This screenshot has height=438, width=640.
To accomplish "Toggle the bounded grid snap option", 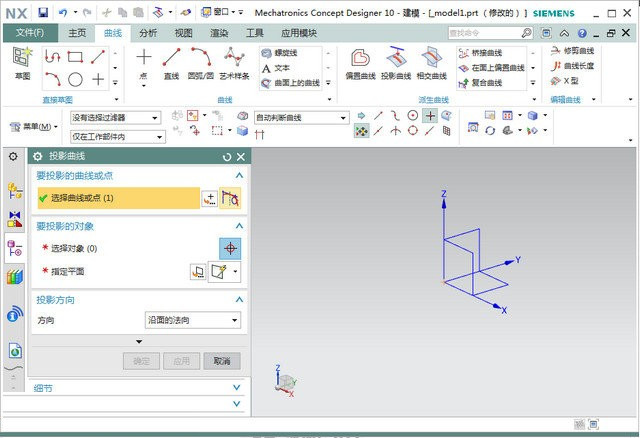I will tap(447, 131).
